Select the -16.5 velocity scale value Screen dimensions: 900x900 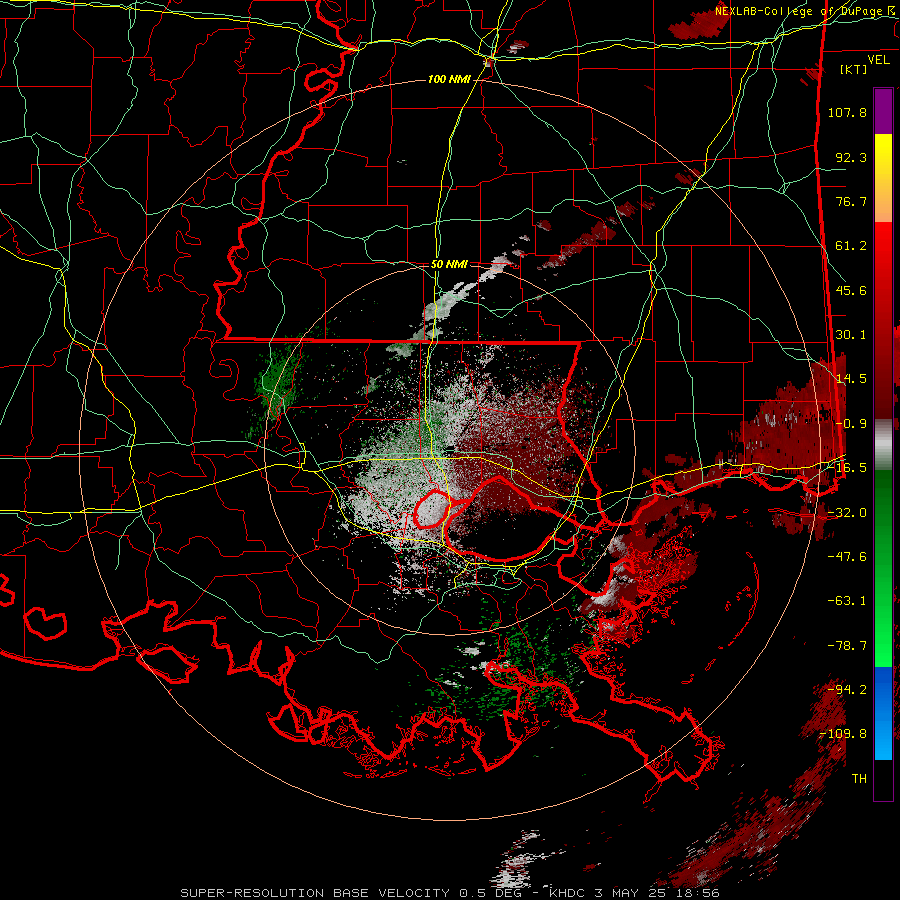(847, 468)
